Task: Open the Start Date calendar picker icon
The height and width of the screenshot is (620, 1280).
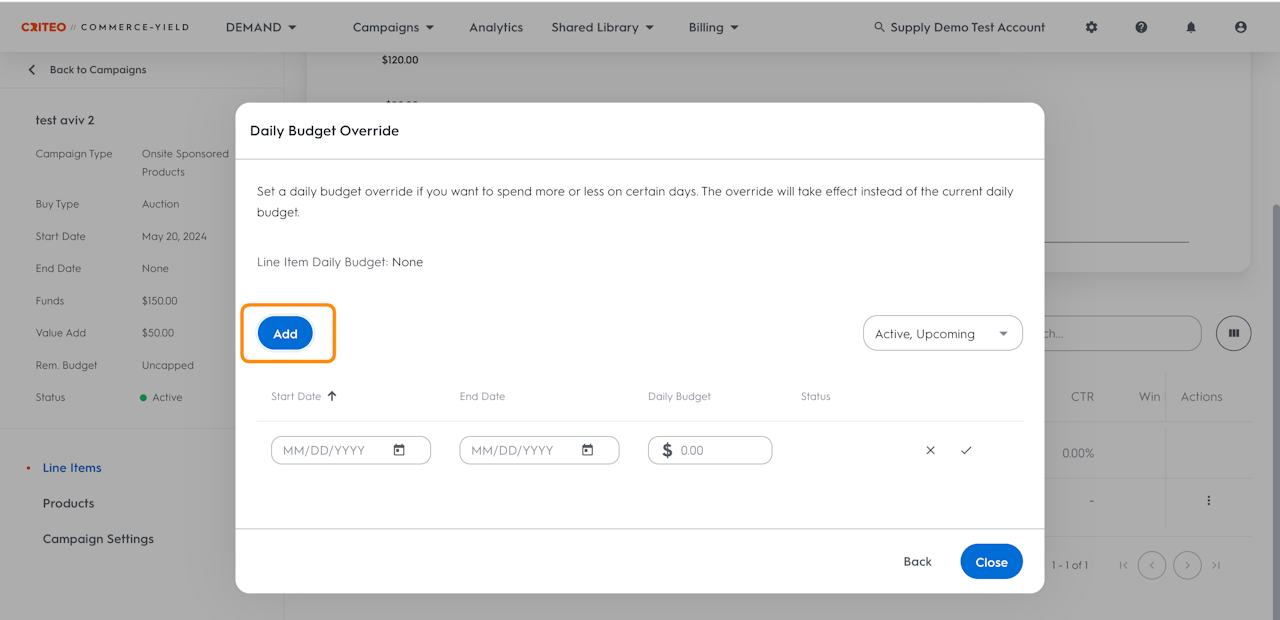Action: coord(399,450)
